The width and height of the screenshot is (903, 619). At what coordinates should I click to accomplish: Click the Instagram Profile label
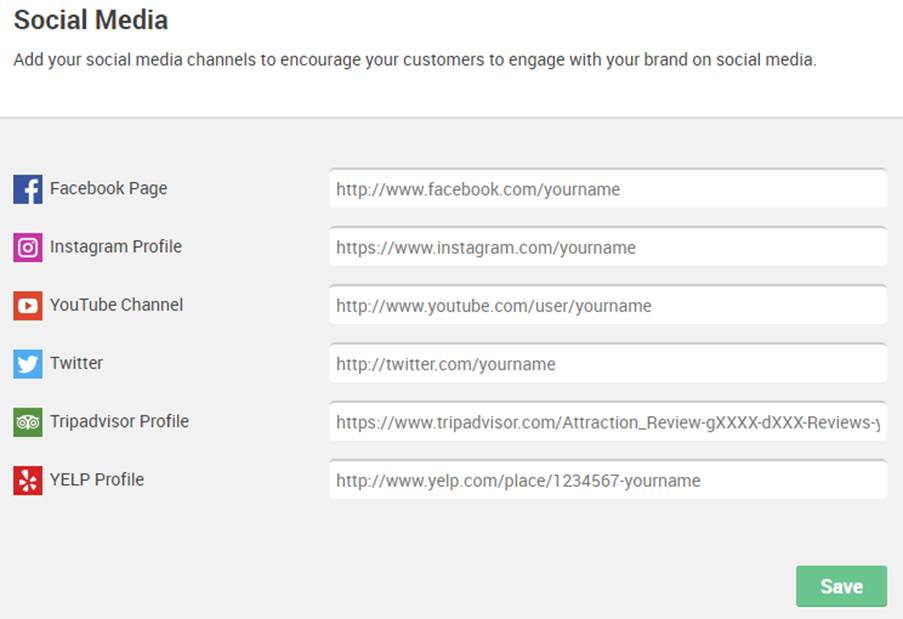116,246
